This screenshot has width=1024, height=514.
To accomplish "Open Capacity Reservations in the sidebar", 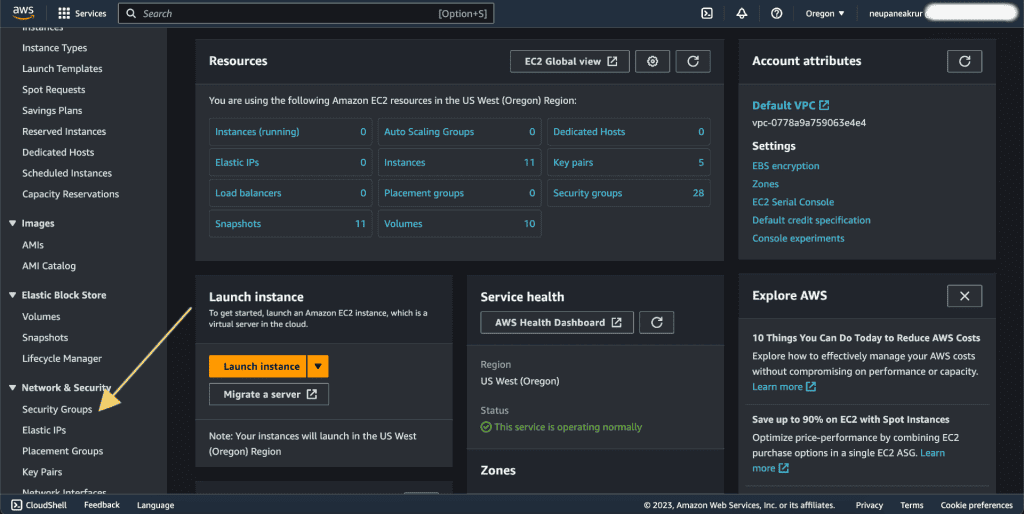I will [71, 194].
